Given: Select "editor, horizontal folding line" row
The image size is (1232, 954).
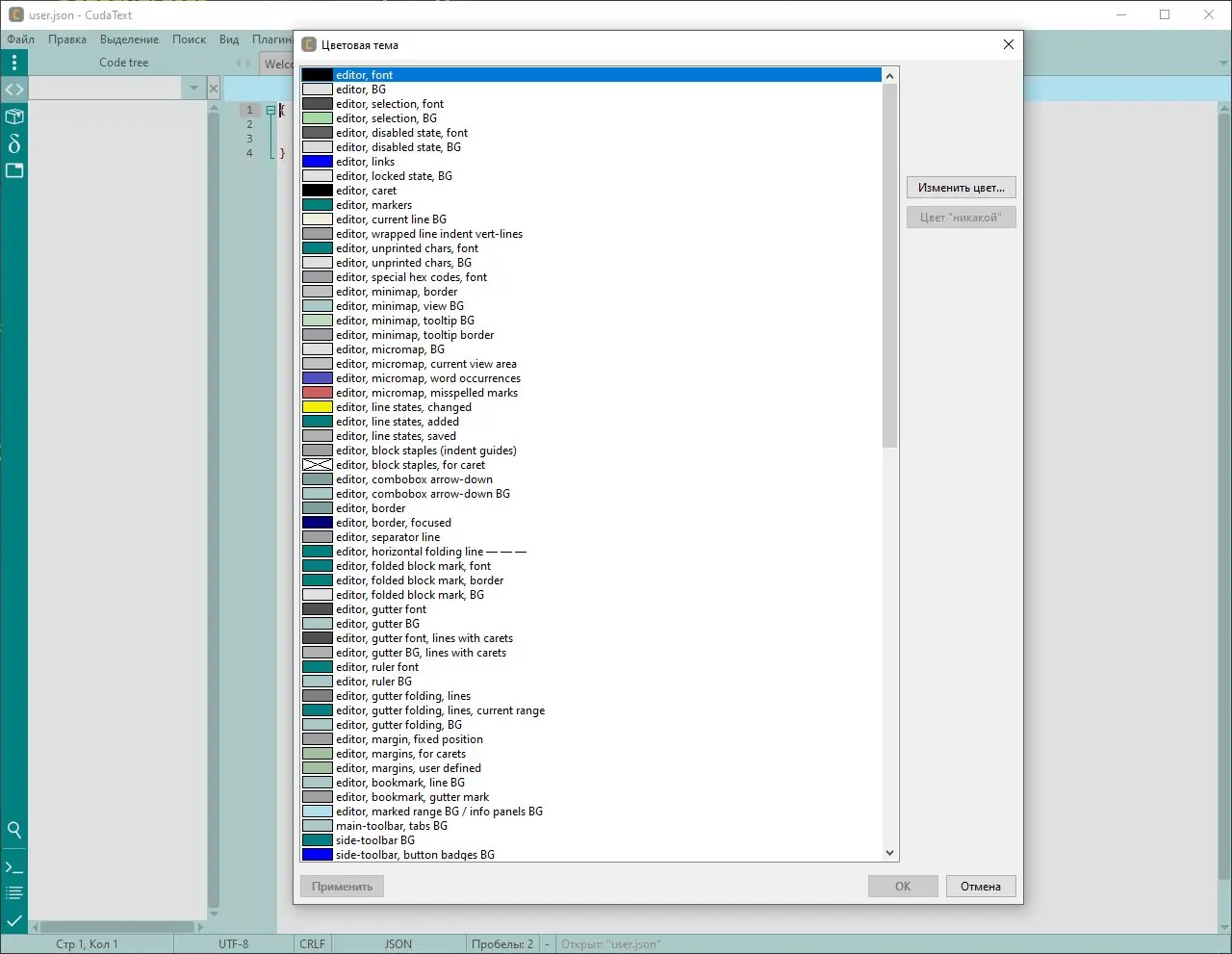Looking at the screenshot, I should tap(591, 552).
